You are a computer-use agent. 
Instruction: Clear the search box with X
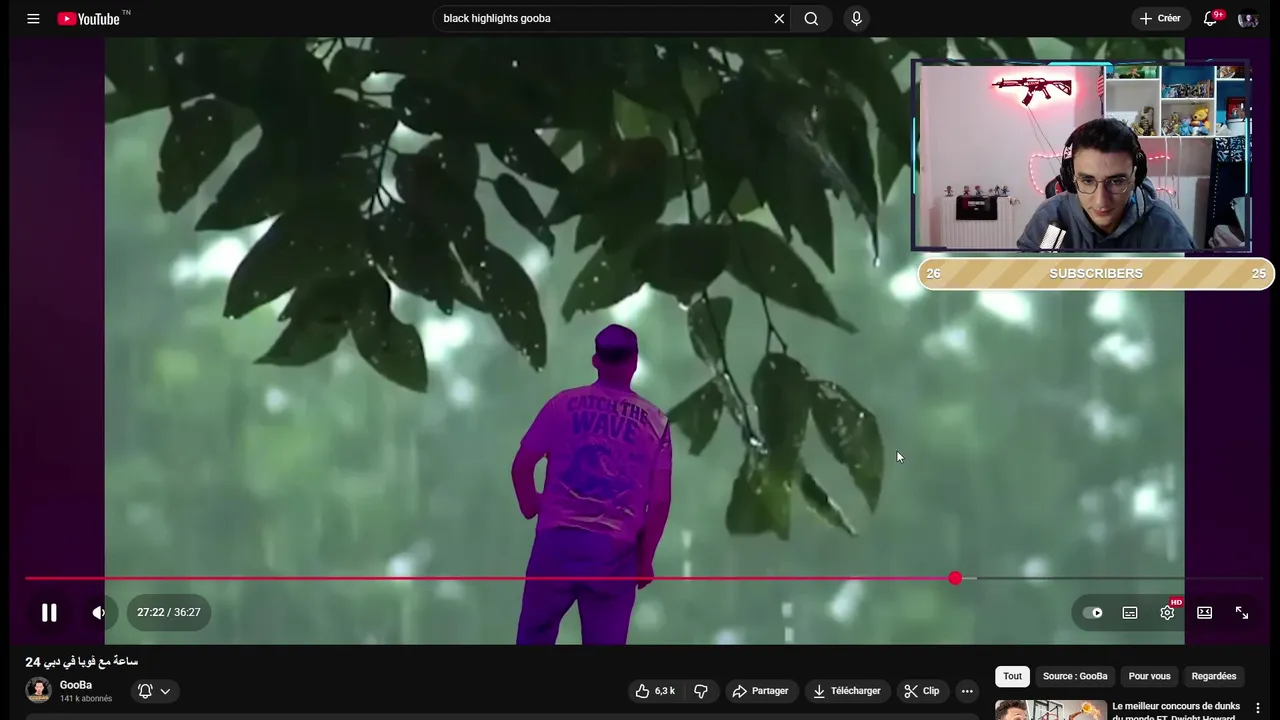click(779, 18)
